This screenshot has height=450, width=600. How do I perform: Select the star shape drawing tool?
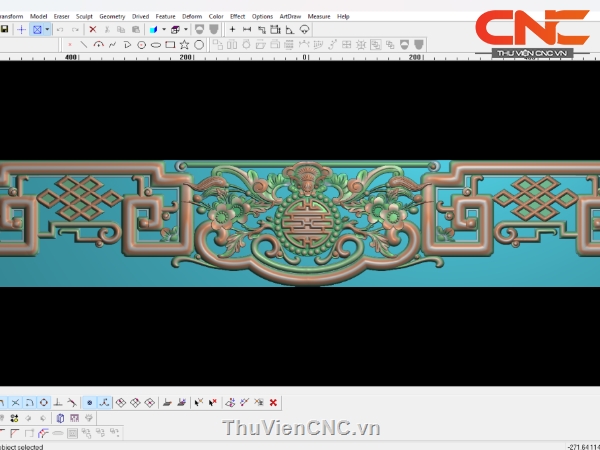(x=184, y=45)
